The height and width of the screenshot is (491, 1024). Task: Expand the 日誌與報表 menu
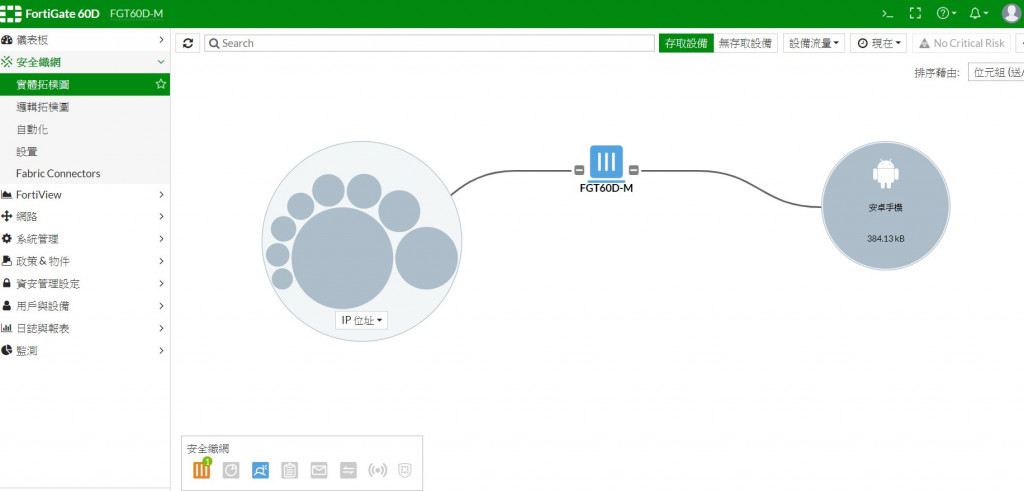[x=85, y=328]
